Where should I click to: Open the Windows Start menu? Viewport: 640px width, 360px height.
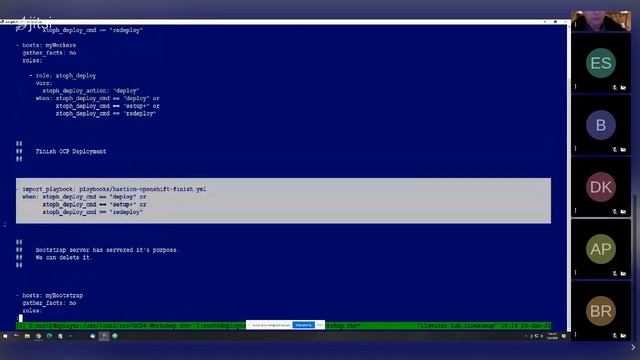5,336
